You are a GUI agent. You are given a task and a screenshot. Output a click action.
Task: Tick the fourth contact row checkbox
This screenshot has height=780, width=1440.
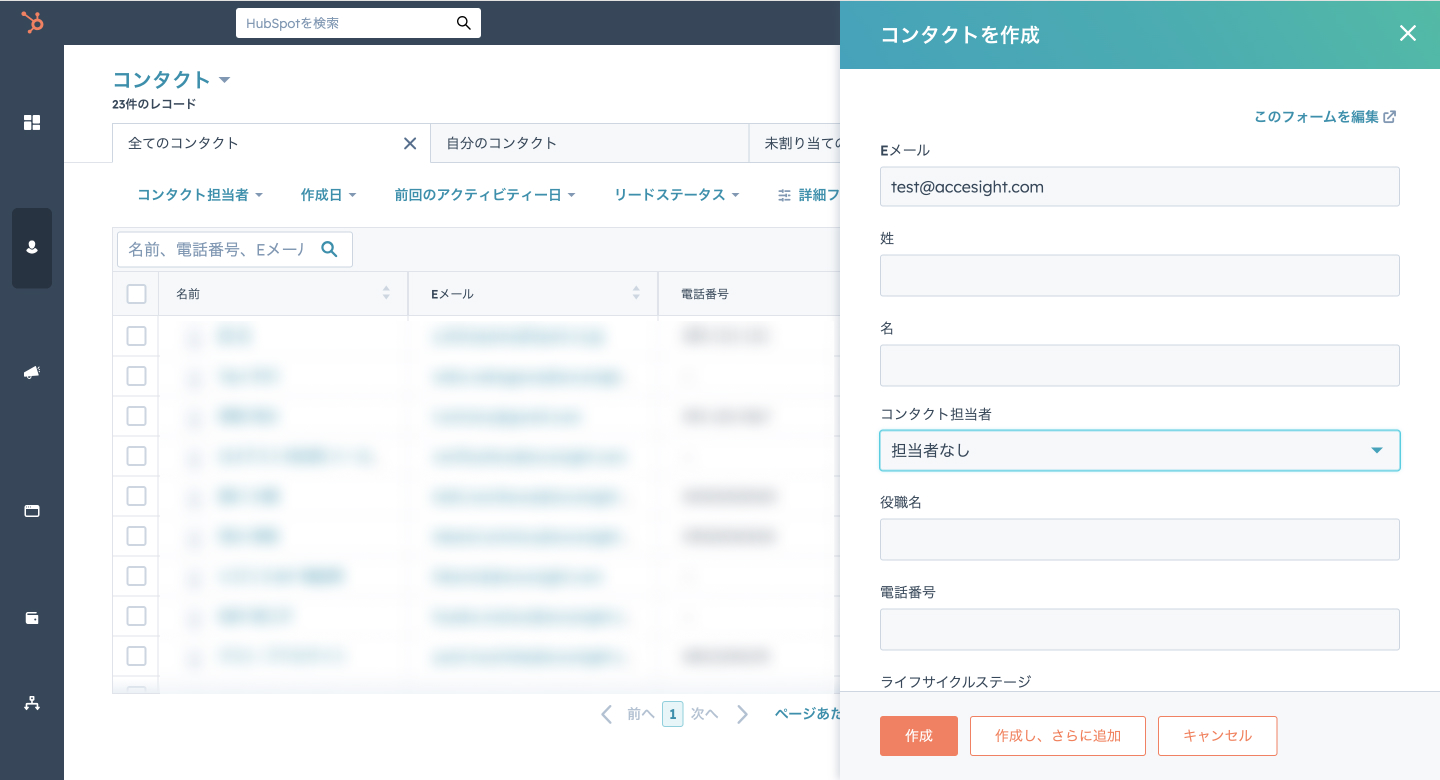[136, 456]
